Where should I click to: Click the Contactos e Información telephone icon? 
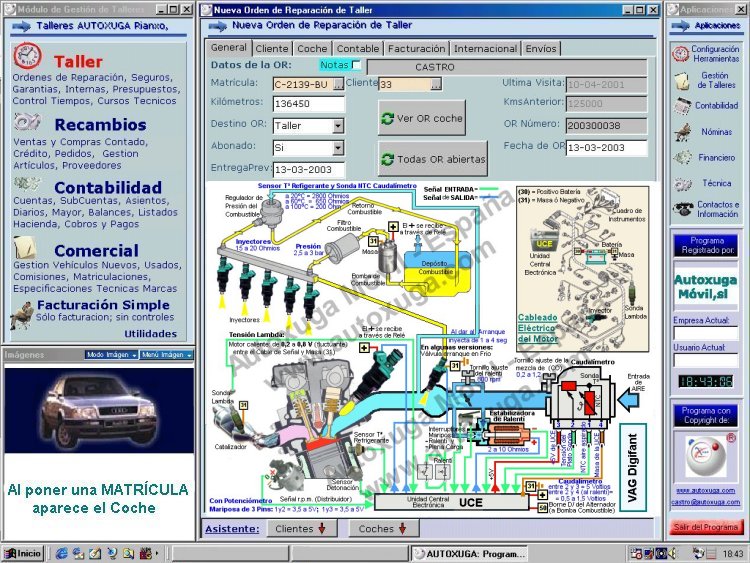click(x=683, y=209)
